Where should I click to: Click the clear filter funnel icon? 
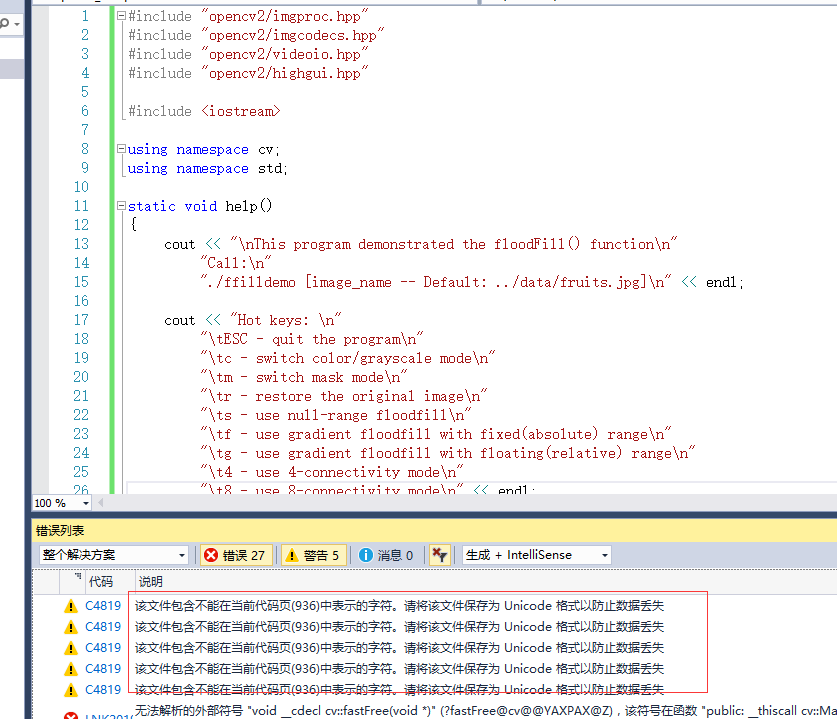coord(440,555)
